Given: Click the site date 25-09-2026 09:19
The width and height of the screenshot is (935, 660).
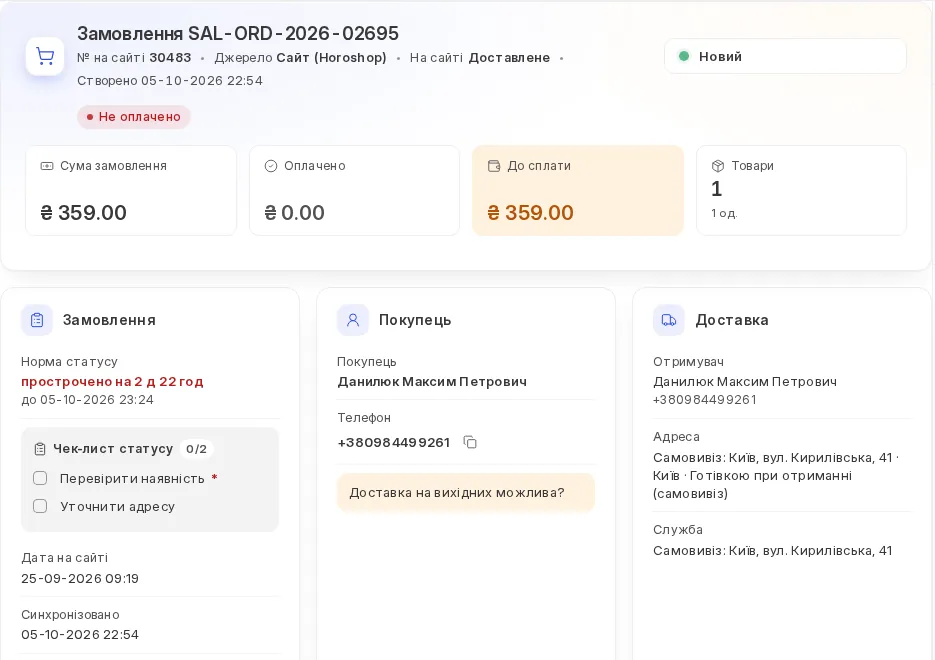Looking at the screenshot, I should 80,578.
